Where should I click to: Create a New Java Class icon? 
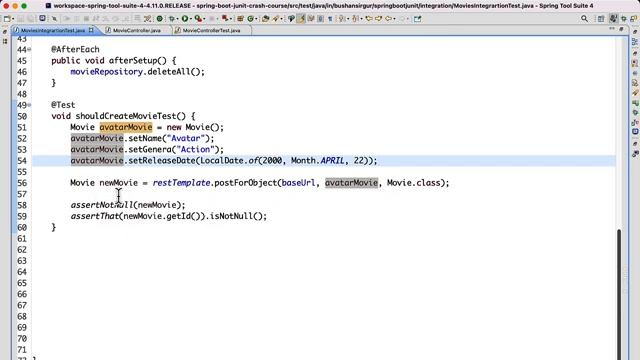coord(250,19)
